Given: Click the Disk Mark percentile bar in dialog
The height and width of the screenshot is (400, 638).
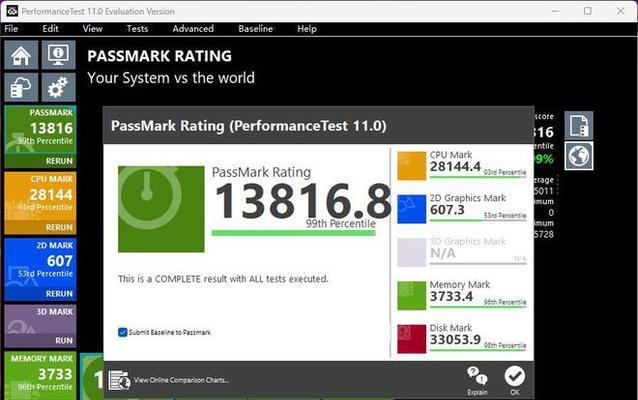Looking at the screenshot, I should point(478,350).
